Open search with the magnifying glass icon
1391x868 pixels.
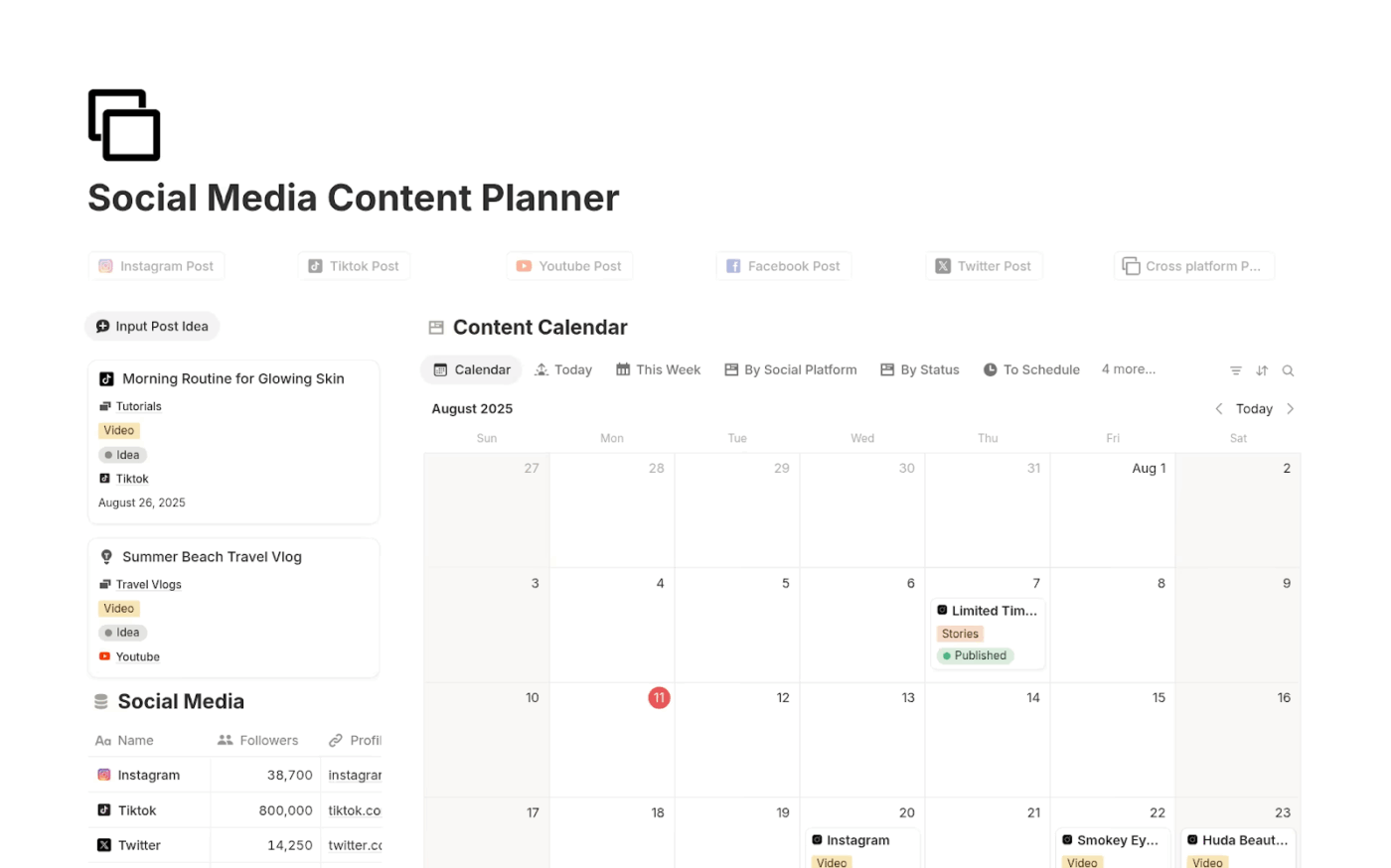coord(1288,369)
